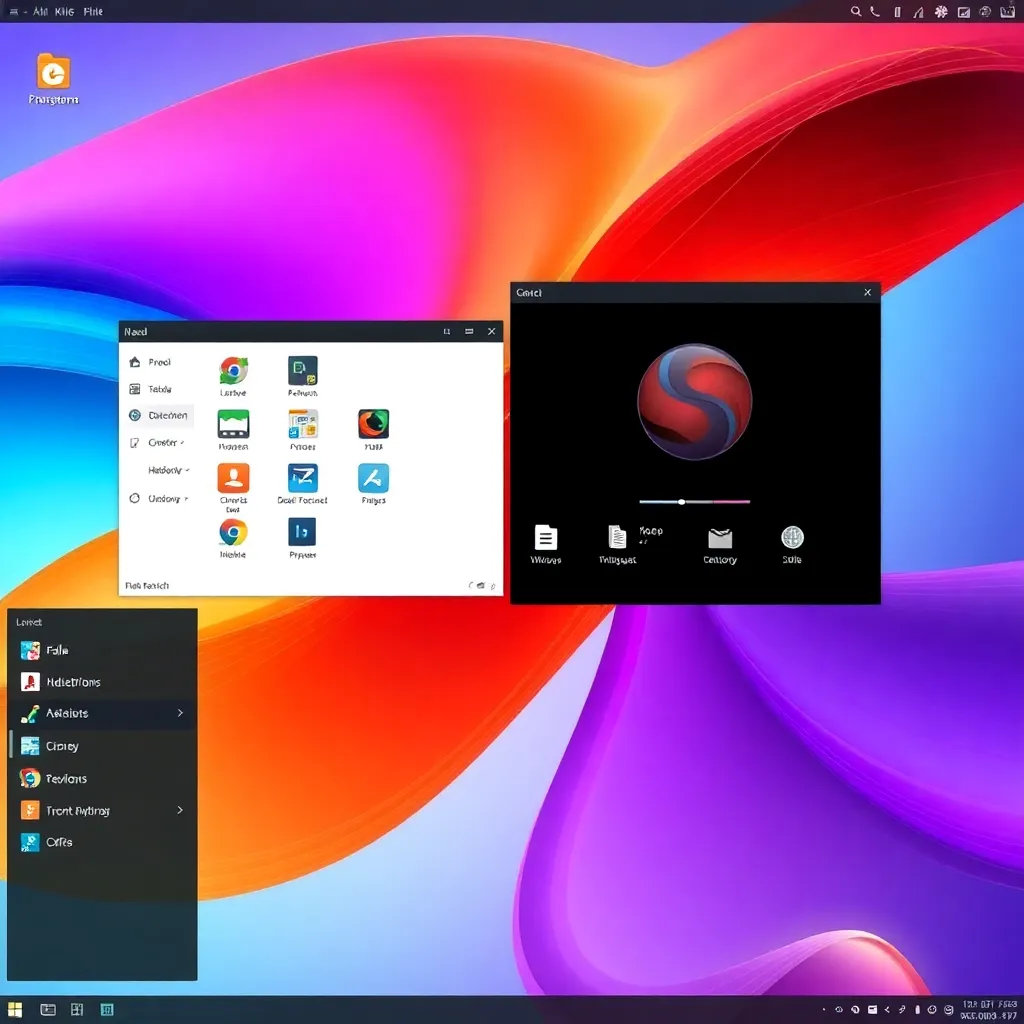The width and height of the screenshot is (1024, 1024).
Task: Click the clock in the taskbar corner
Action: click(988, 1010)
